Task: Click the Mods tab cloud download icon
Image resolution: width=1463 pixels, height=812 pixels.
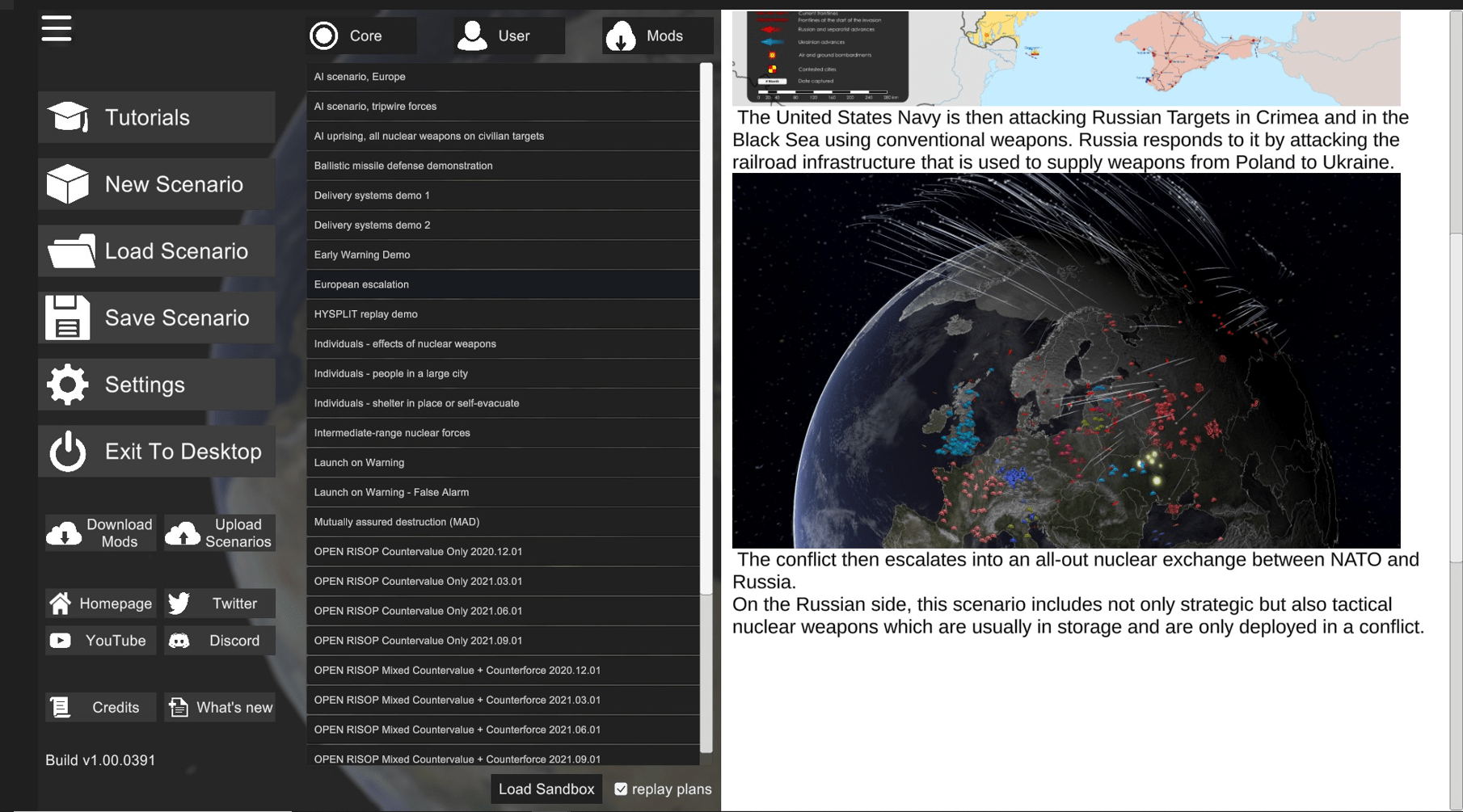Action: tap(621, 36)
